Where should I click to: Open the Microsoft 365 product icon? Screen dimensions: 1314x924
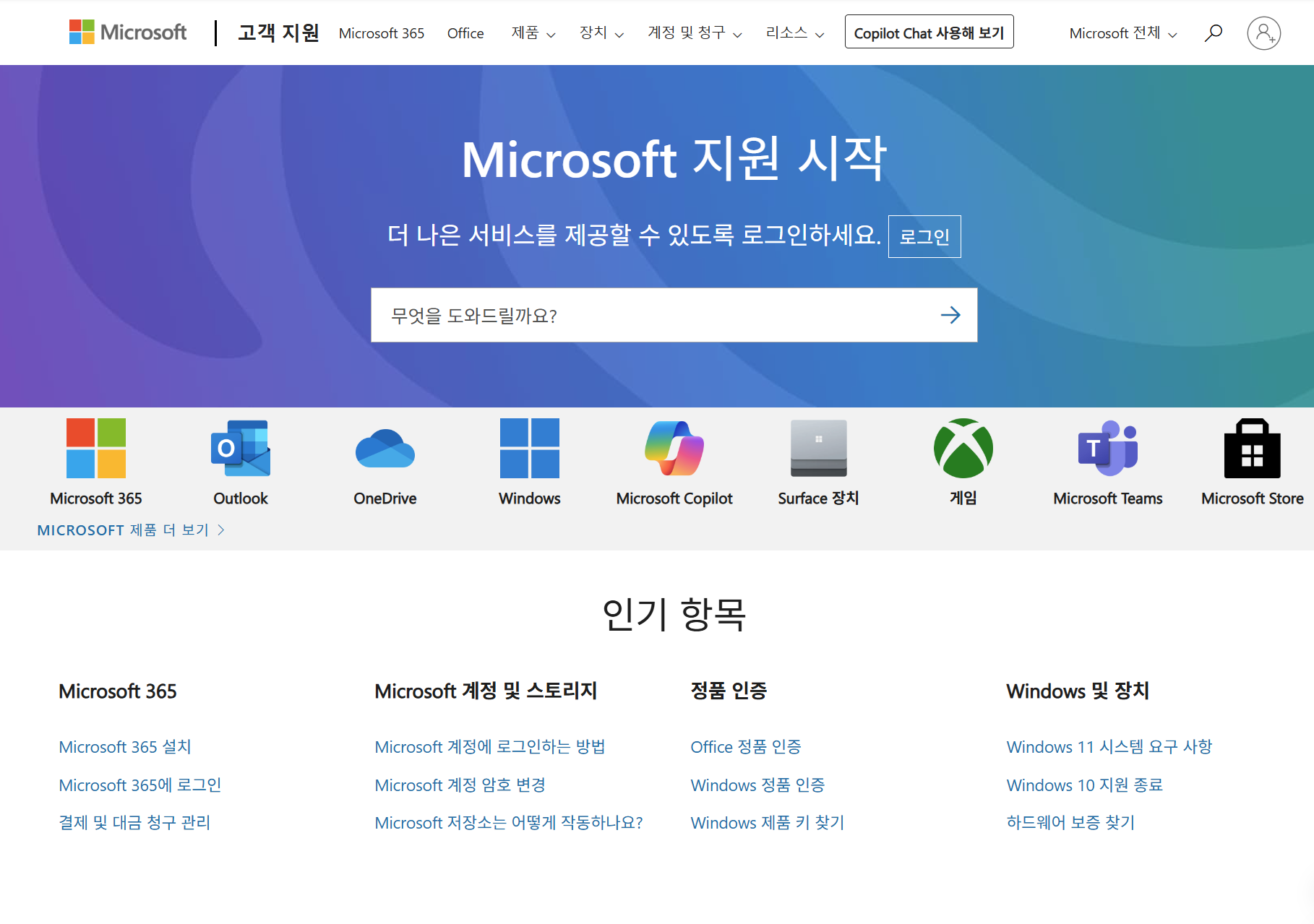point(96,448)
